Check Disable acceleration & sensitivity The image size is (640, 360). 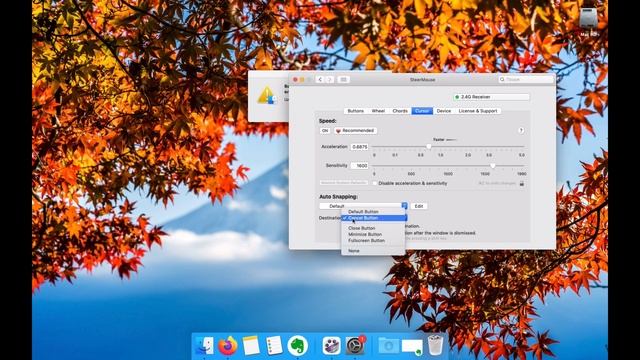pos(375,183)
